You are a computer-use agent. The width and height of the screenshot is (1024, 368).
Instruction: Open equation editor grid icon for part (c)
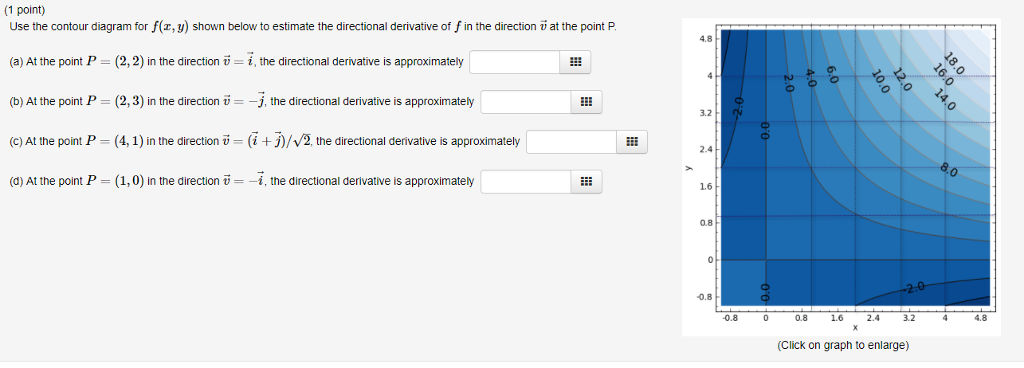[632, 142]
